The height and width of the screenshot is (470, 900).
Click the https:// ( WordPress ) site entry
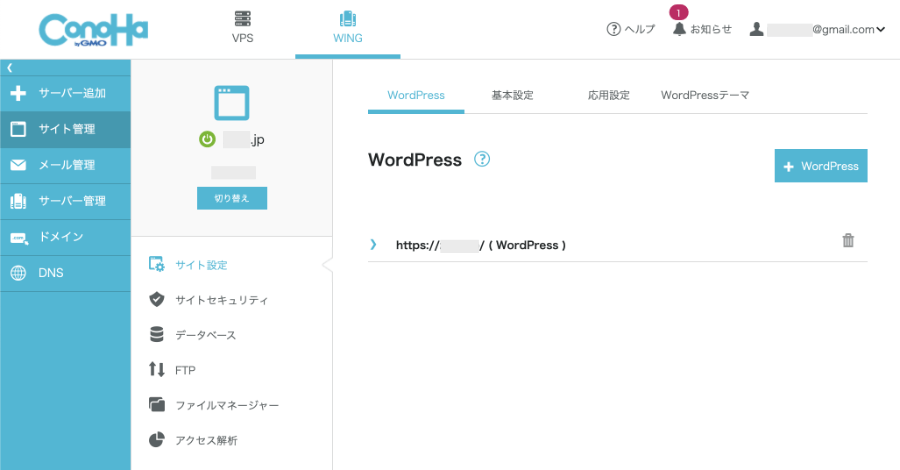click(x=481, y=245)
